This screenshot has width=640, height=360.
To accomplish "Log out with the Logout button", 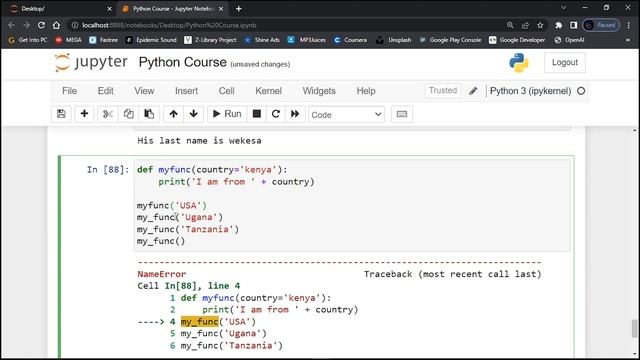I will tap(564, 62).
